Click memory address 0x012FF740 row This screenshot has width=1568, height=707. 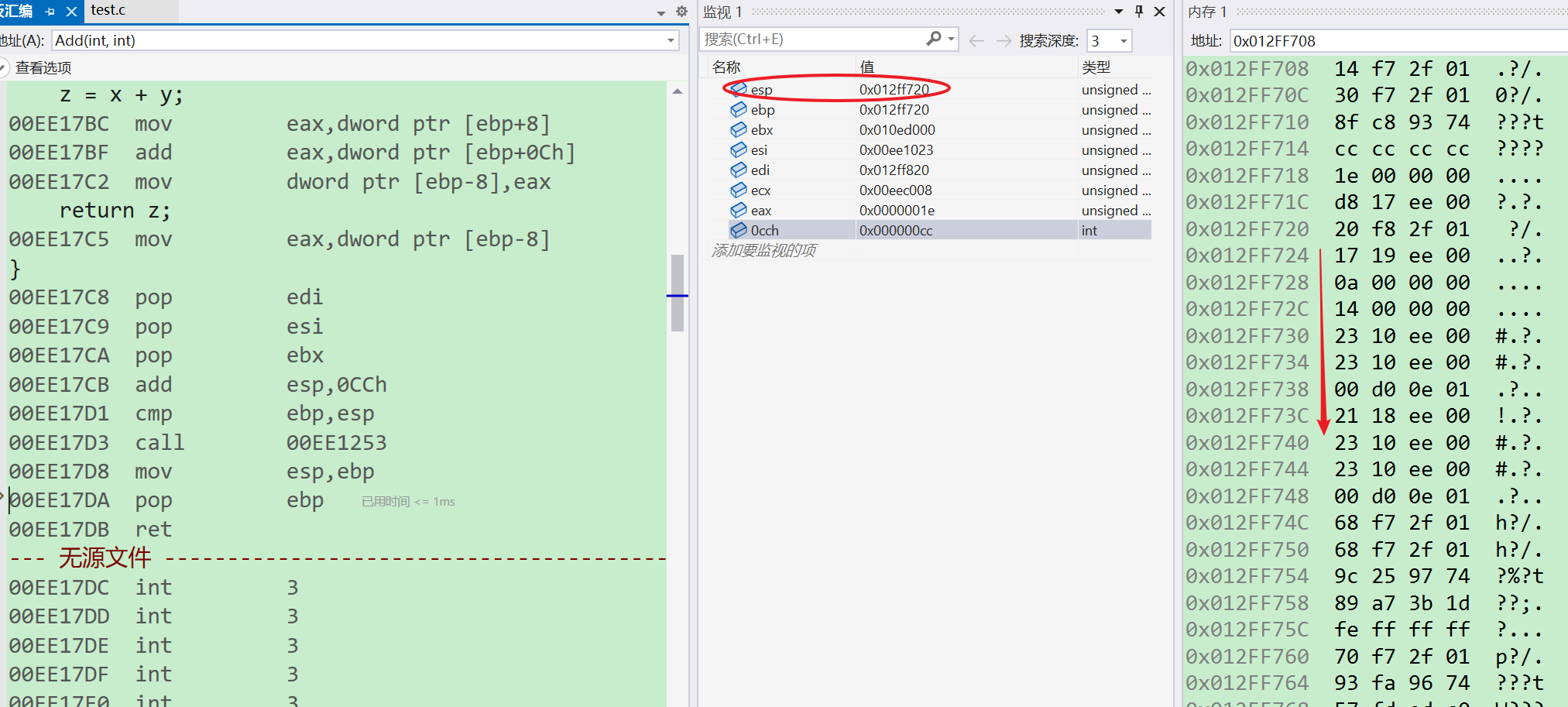[1364, 443]
